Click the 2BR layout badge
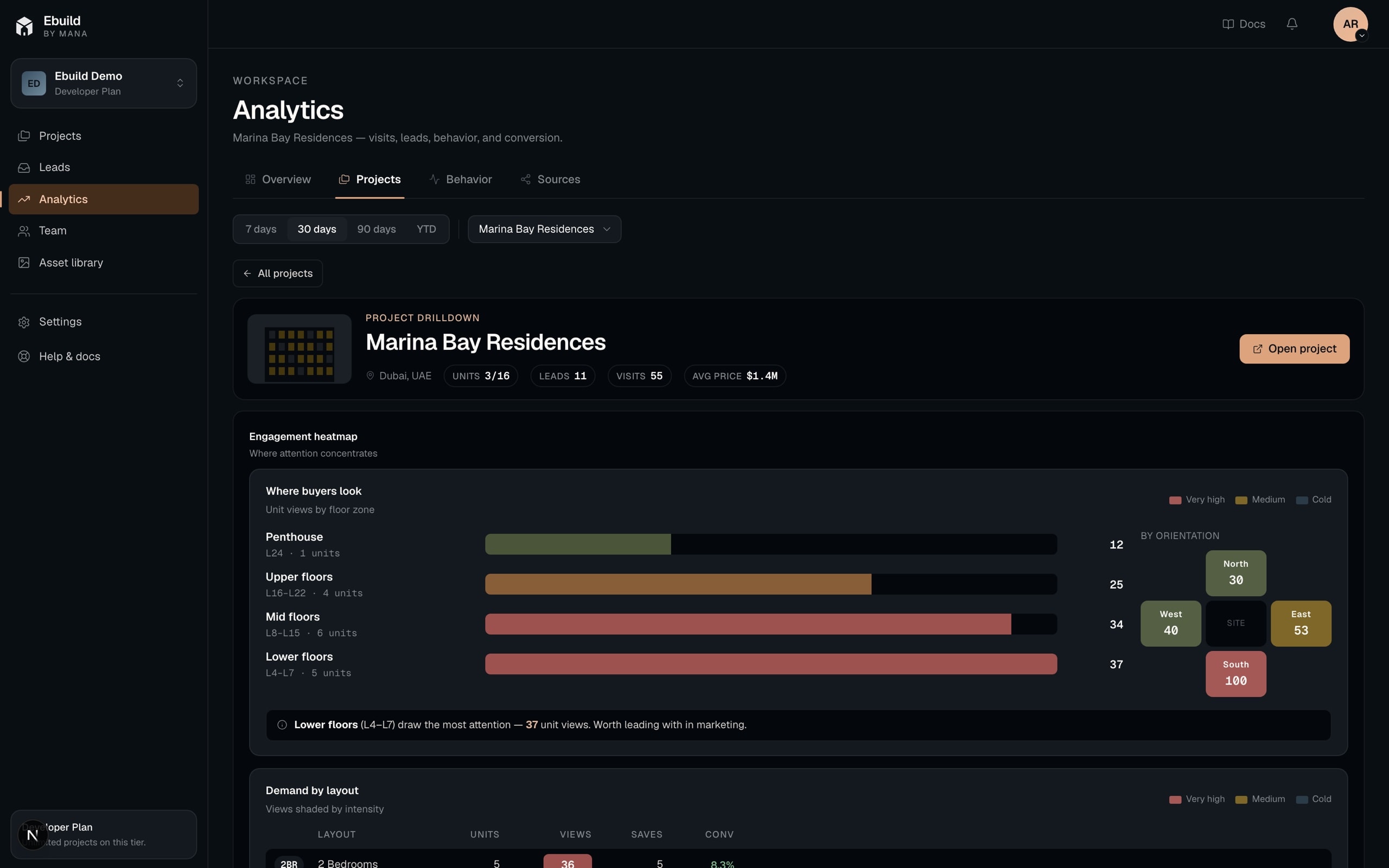The height and width of the screenshot is (868, 1389). 289,862
